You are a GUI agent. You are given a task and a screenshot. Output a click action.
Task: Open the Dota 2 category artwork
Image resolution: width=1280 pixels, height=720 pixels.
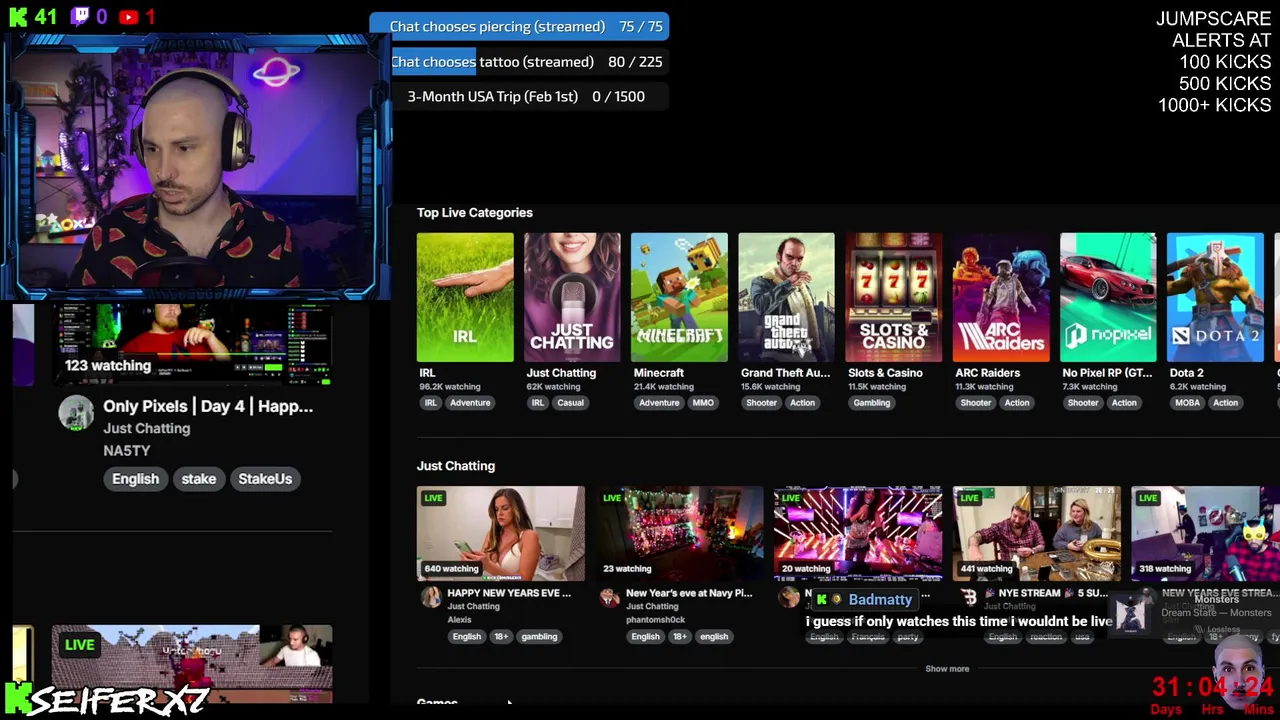point(1215,297)
